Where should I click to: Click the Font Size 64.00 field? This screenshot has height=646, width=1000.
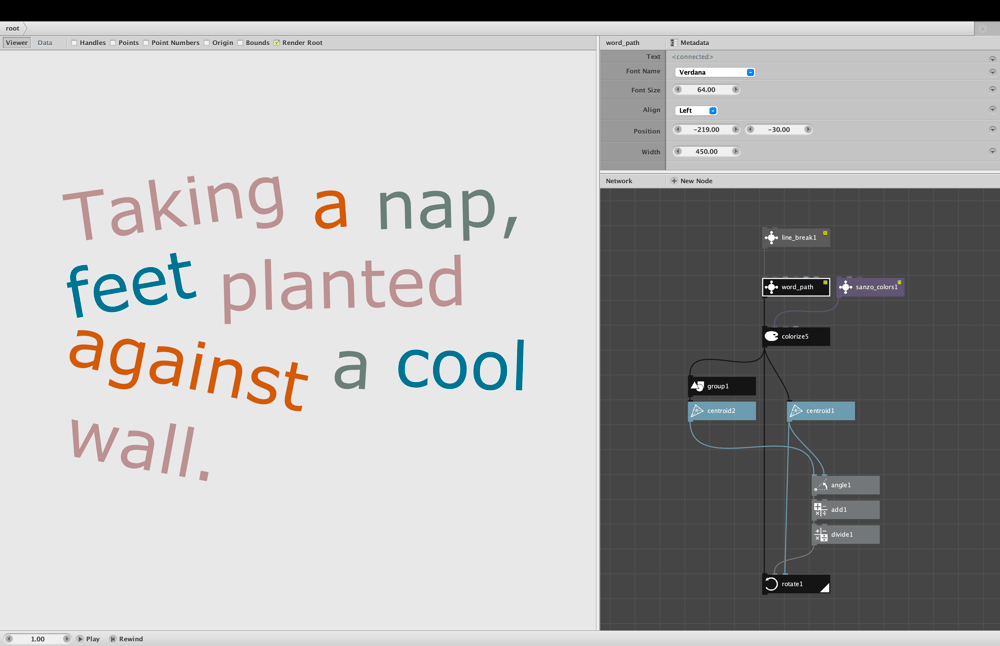click(707, 90)
